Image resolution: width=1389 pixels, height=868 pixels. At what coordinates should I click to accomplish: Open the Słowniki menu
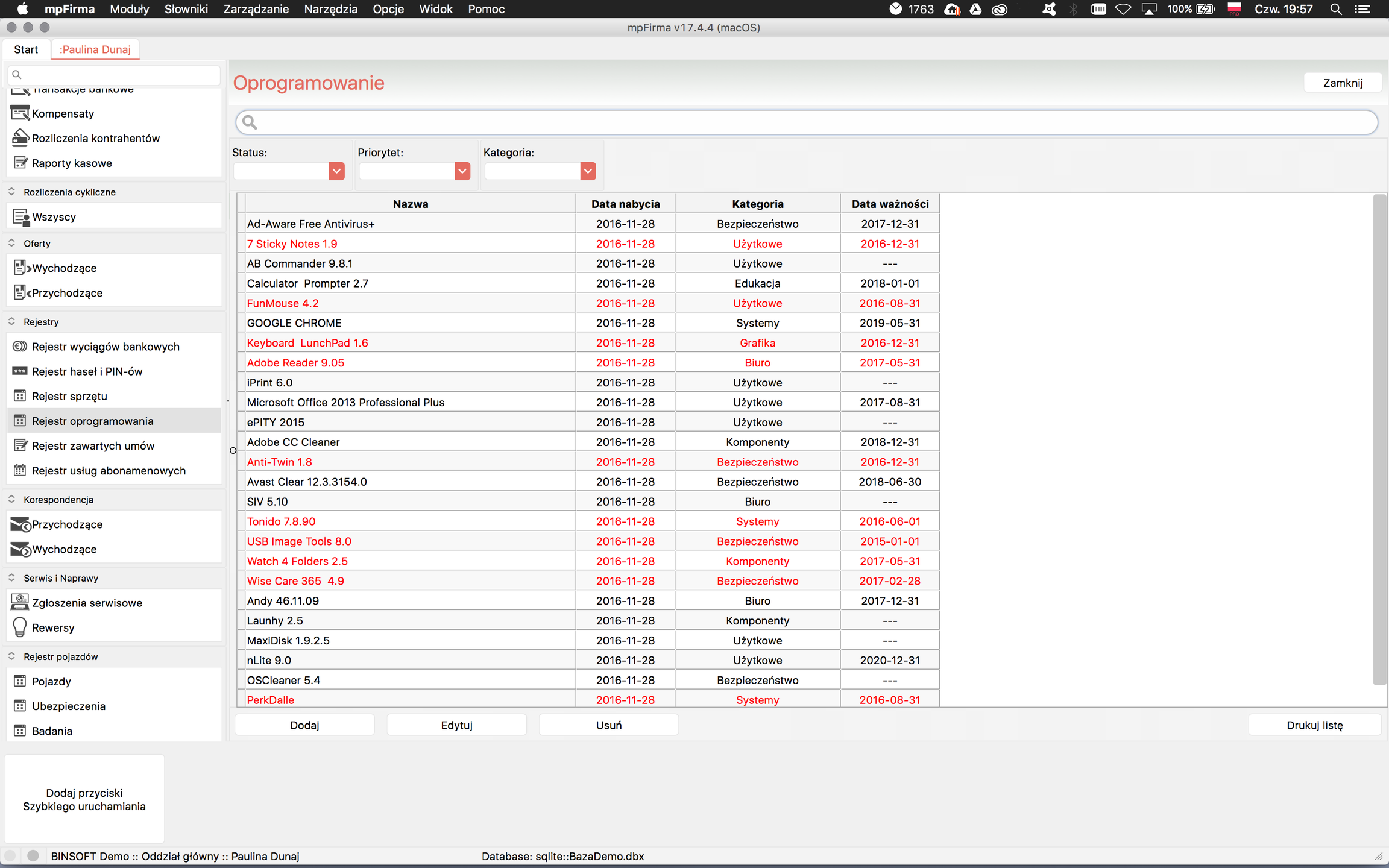pos(186,9)
